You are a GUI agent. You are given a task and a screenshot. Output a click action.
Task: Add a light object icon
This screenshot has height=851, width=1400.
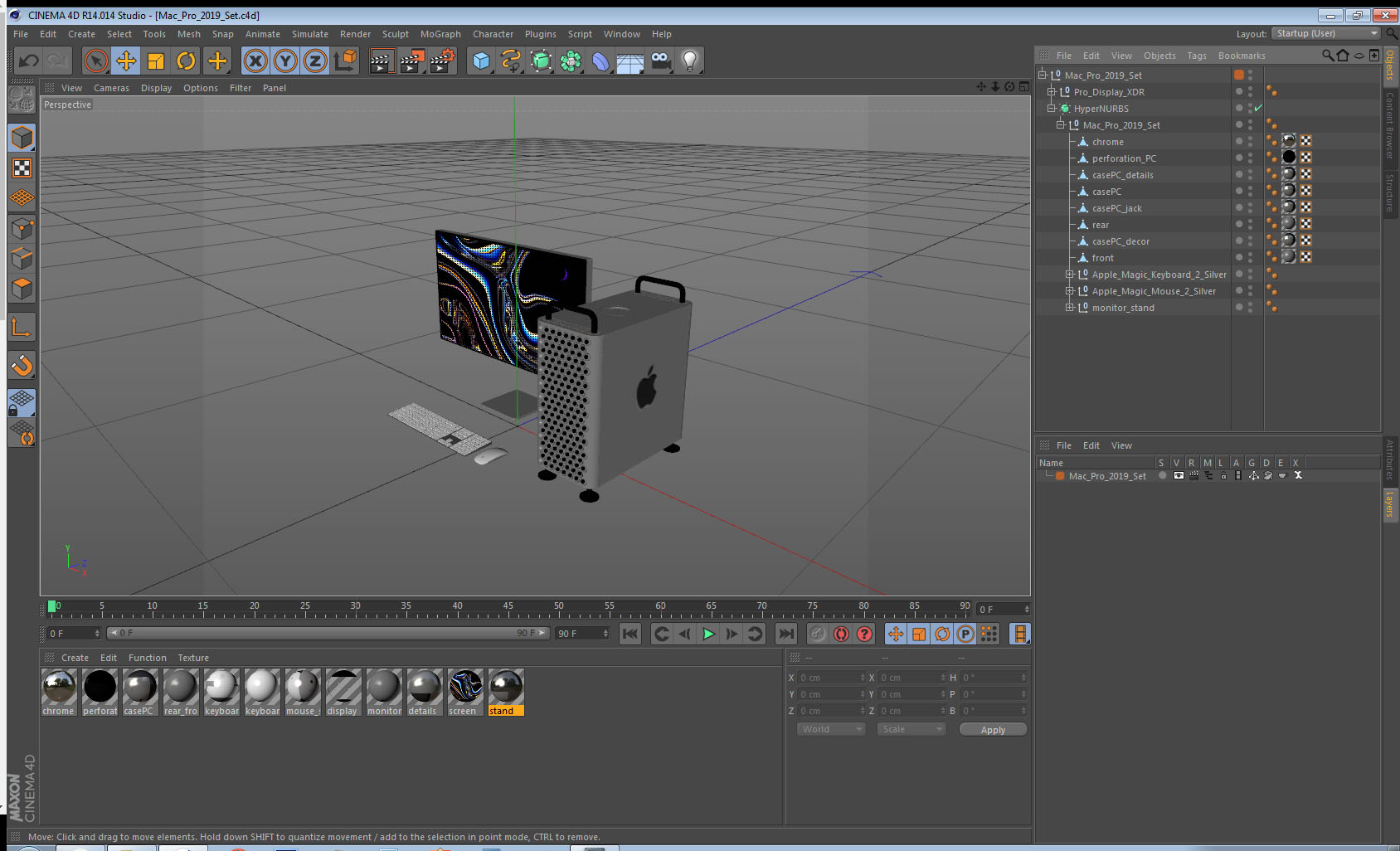point(690,61)
